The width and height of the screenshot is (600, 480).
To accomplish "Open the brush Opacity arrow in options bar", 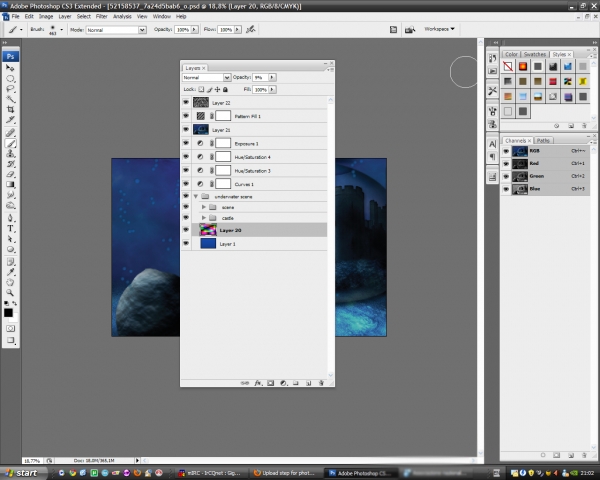I will tap(194, 29).
